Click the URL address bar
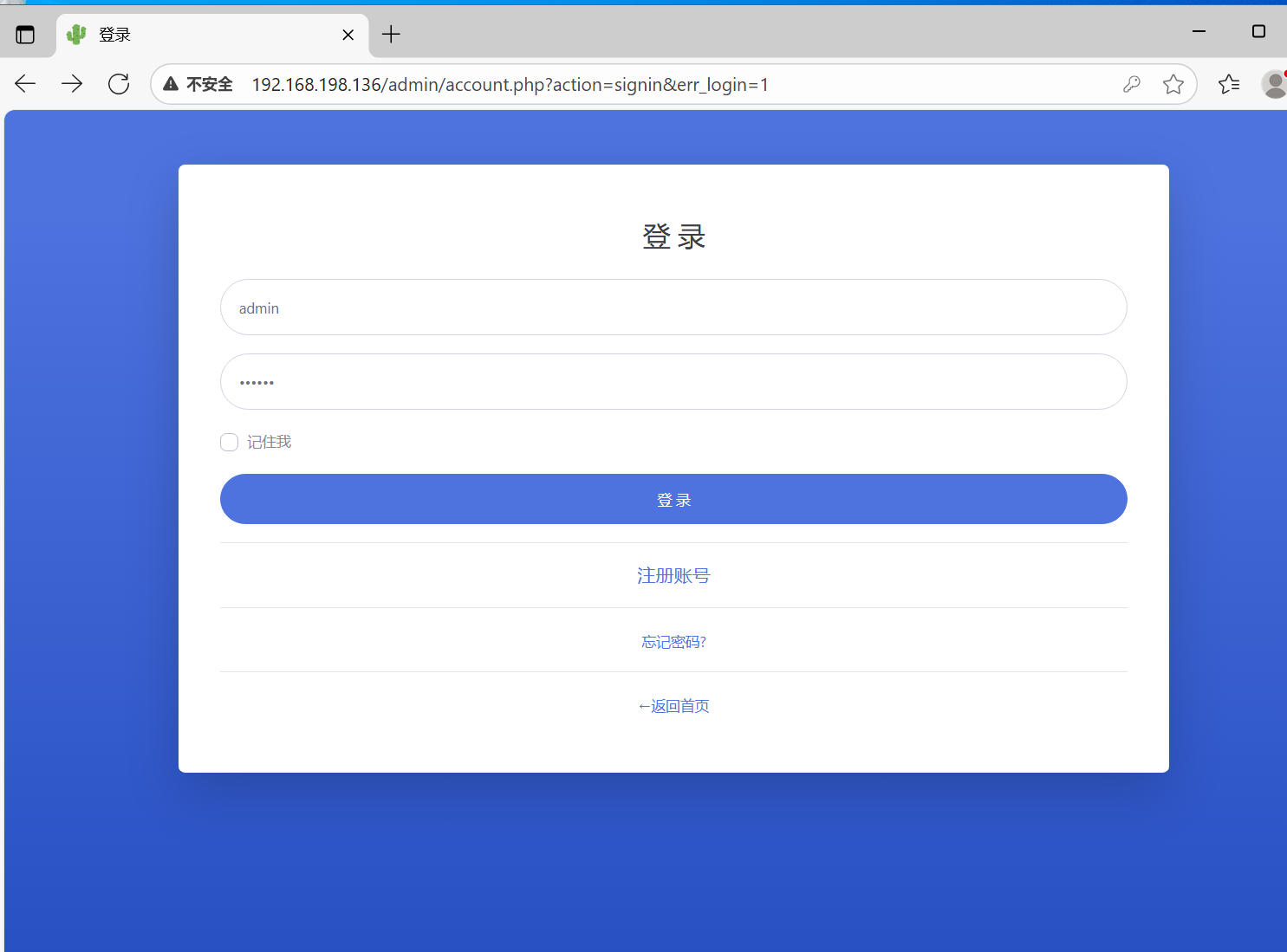 [x=607, y=84]
